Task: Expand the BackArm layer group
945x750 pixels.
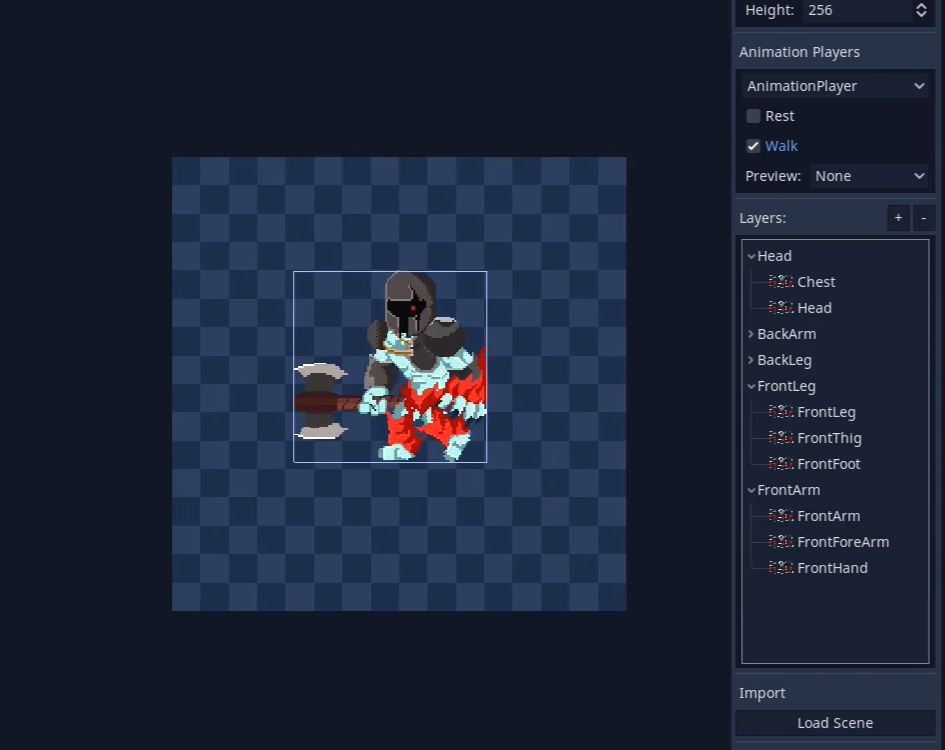Action: (x=751, y=334)
